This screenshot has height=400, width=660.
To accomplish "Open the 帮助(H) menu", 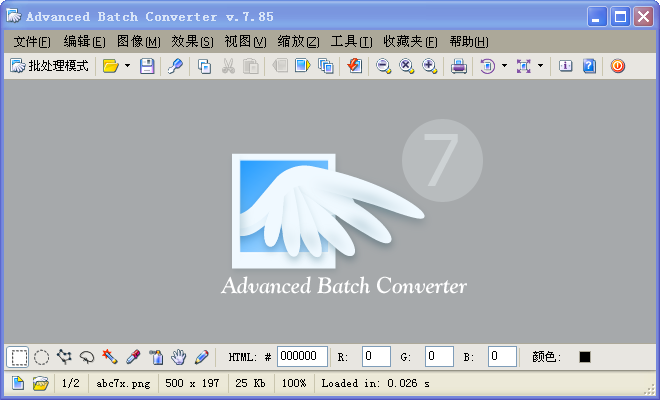I will pos(469,42).
